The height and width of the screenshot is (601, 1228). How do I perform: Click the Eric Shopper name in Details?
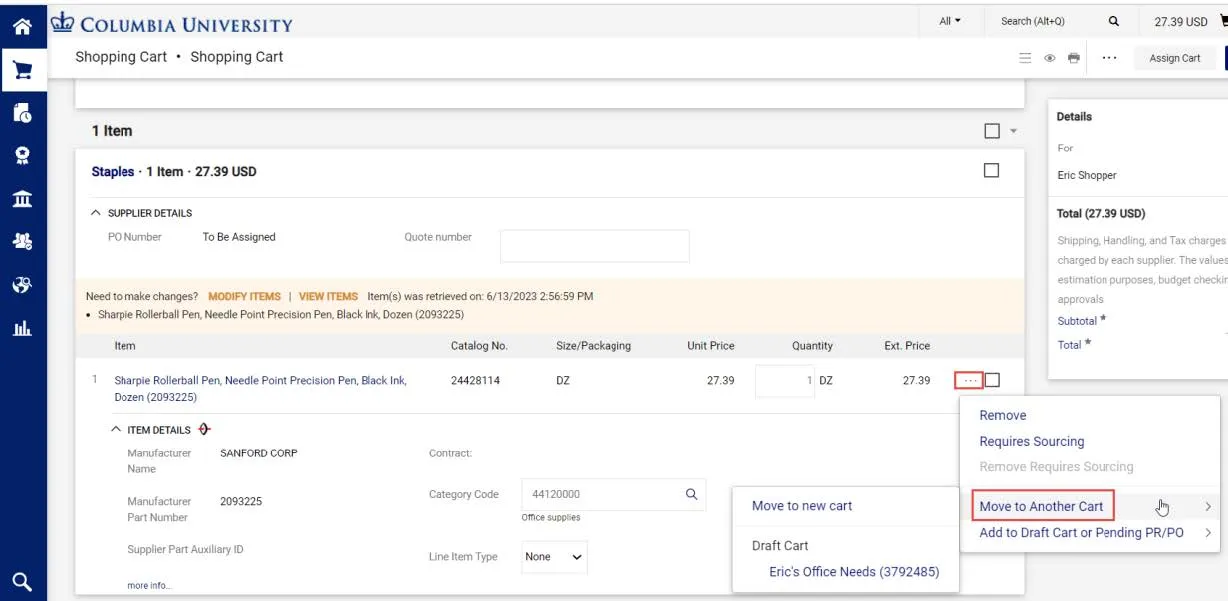pyautogui.click(x=1087, y=175)
